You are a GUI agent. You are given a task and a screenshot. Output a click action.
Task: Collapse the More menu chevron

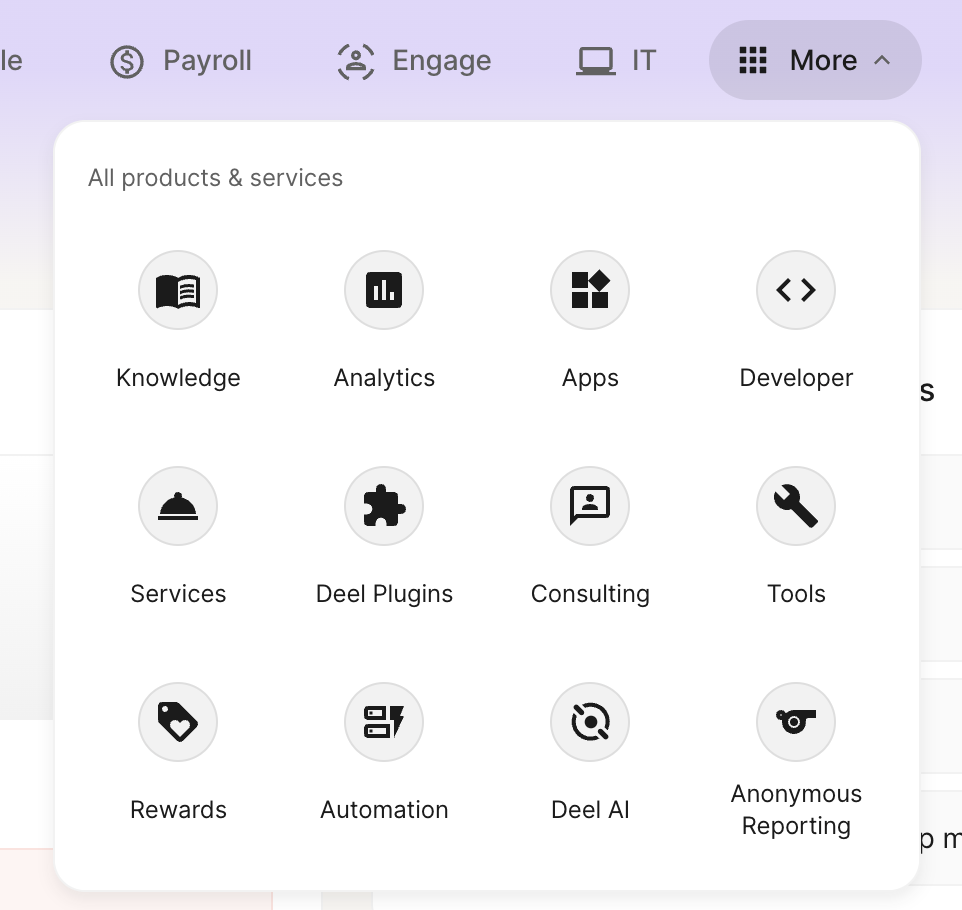click(x=882, y=60)
